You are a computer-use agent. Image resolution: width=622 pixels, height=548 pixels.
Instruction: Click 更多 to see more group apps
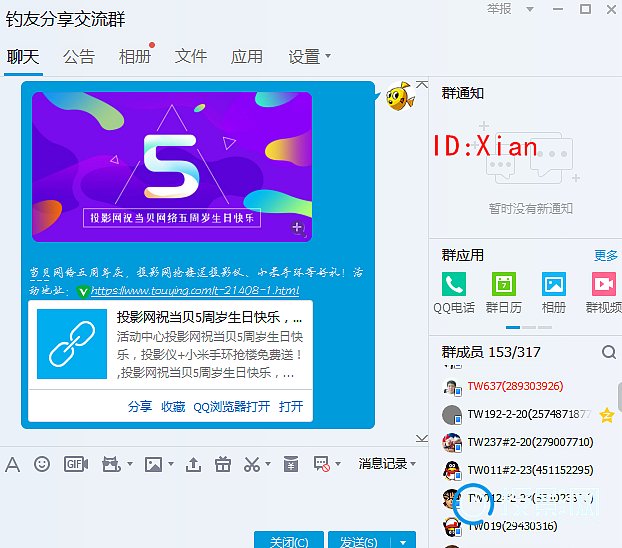606,255
